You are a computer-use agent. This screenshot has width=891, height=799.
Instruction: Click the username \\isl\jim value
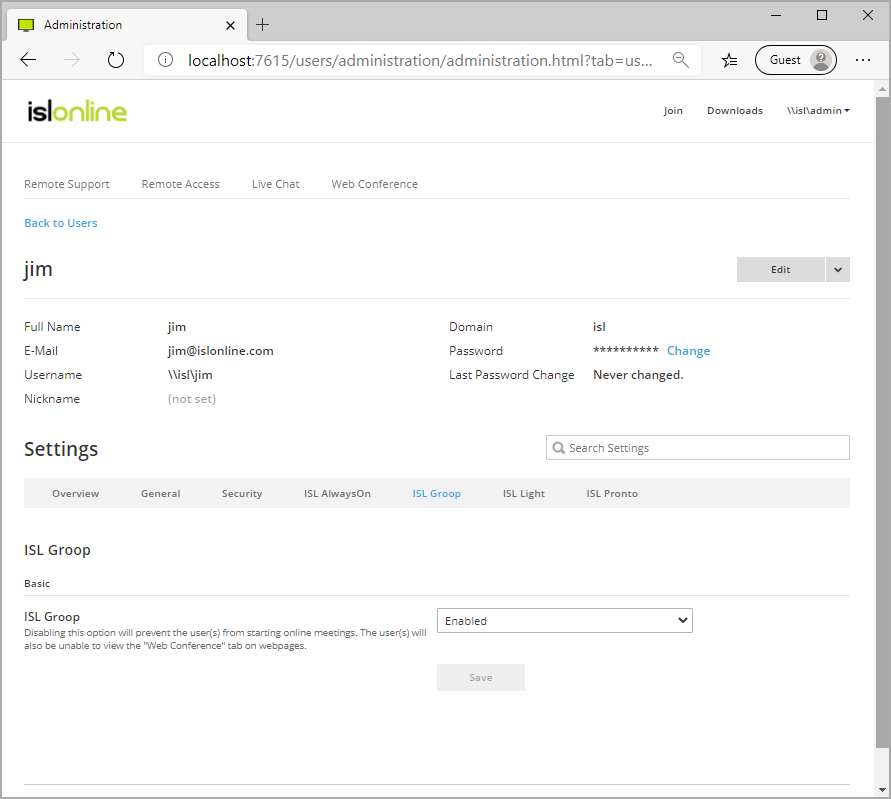[x=190, y=374]
